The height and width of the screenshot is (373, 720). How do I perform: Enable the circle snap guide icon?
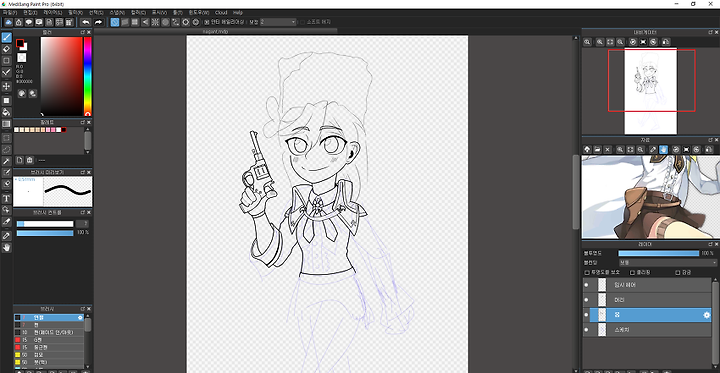pos(165,22)
